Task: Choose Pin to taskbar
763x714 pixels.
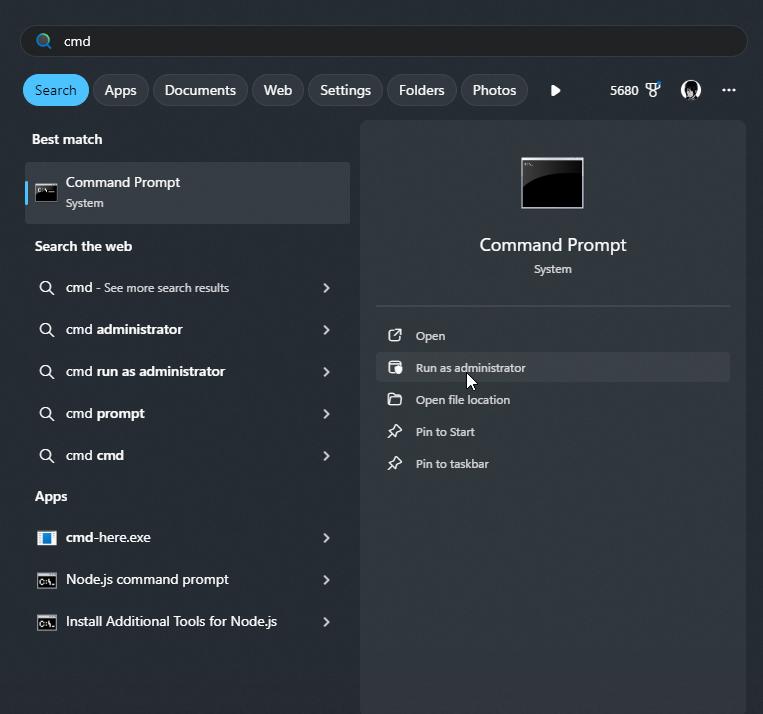Action: [x=553, y=464]
